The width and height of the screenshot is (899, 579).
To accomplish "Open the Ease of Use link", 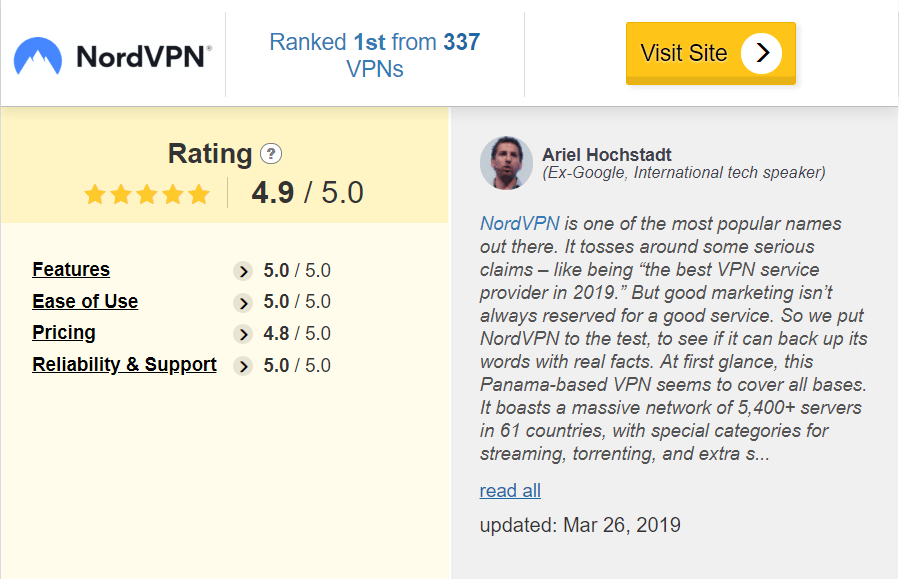I will [x=85, y=302].
